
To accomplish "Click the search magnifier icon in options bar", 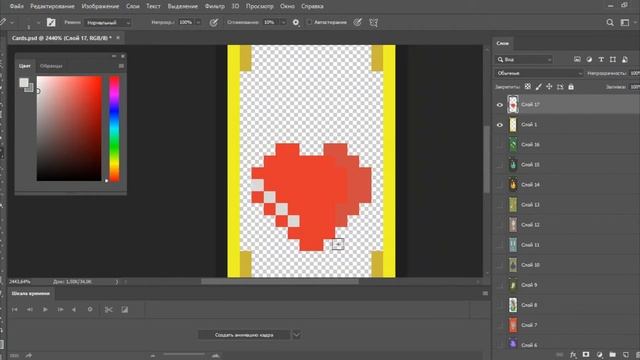I will 610,22.
